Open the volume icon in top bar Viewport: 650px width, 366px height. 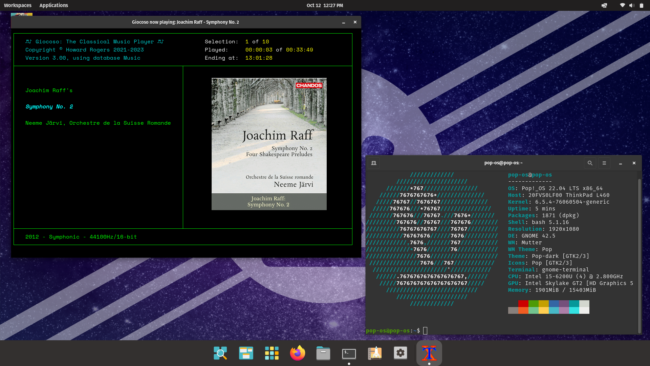(x=631, y=5)
